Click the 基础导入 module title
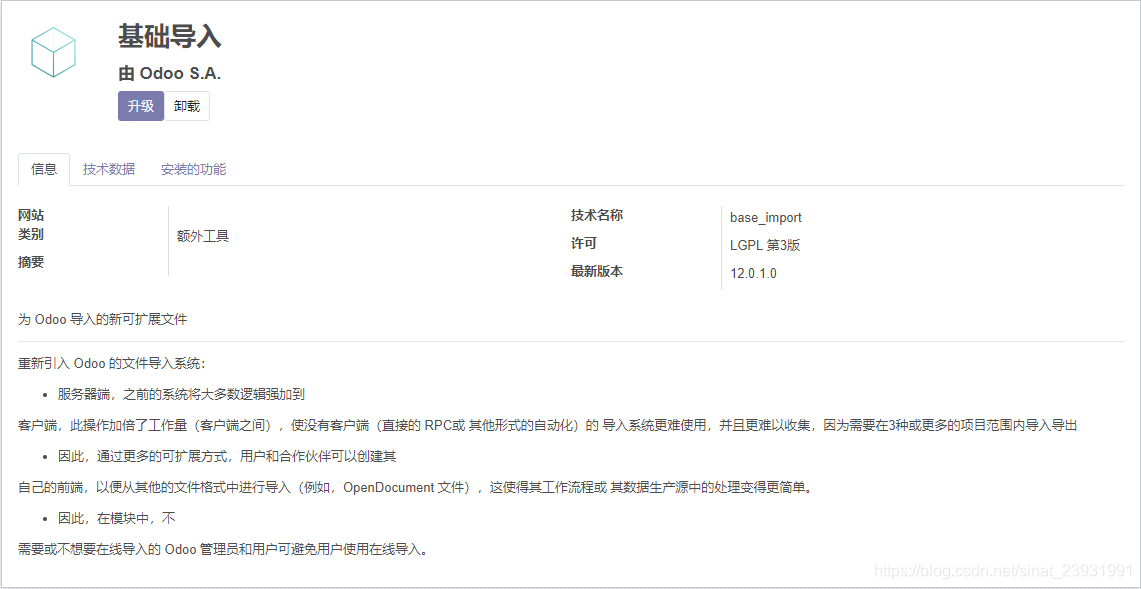 click(170, 37)
